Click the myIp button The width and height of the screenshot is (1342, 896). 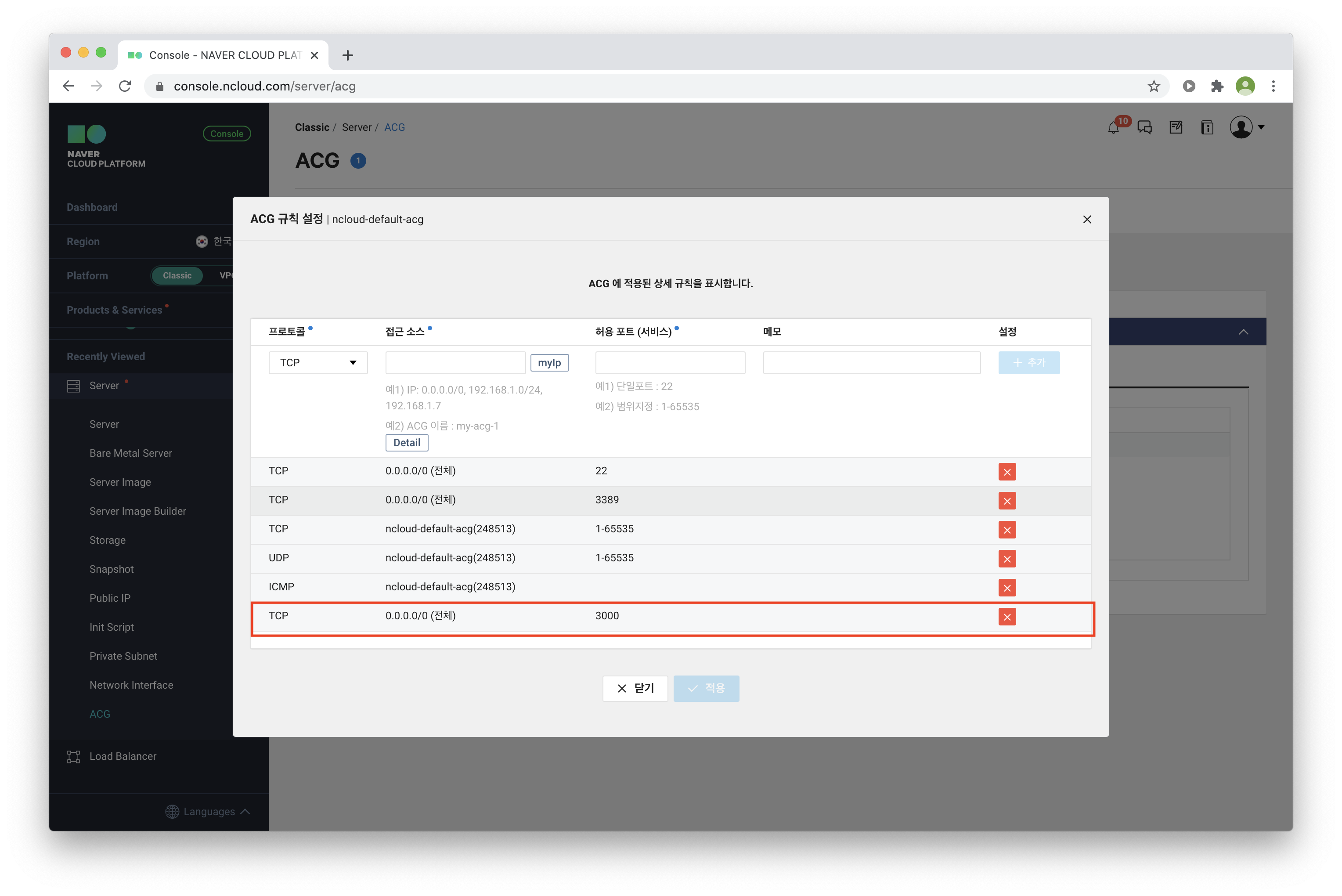(x=549, y=363)
